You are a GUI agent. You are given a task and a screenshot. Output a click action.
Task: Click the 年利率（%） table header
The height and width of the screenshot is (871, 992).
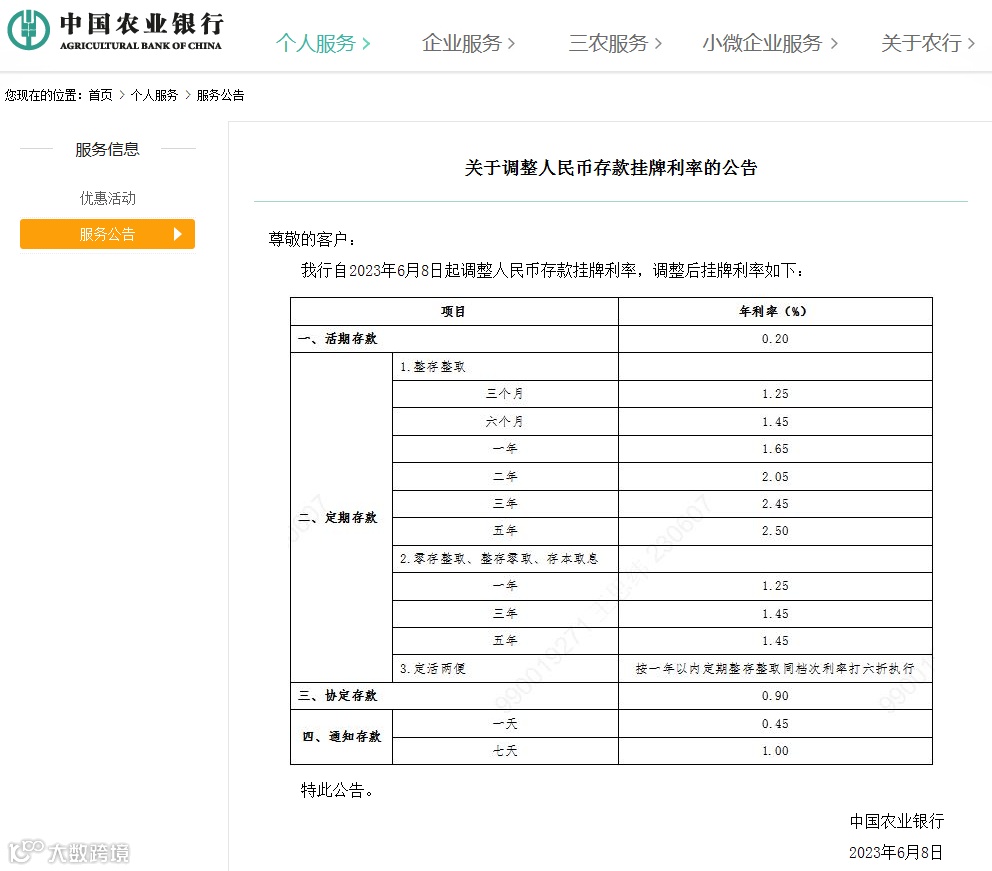coord(775,311)
